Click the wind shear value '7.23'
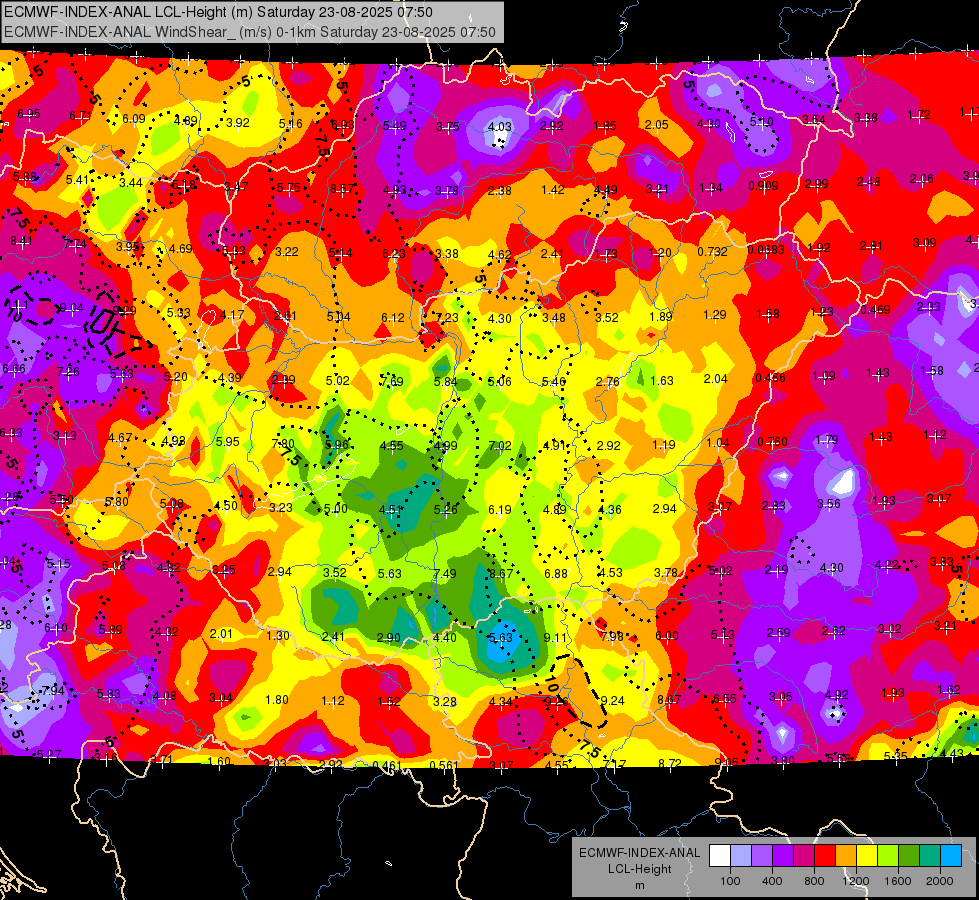Screen dimensions: 979x900 (x=447, y=317)
